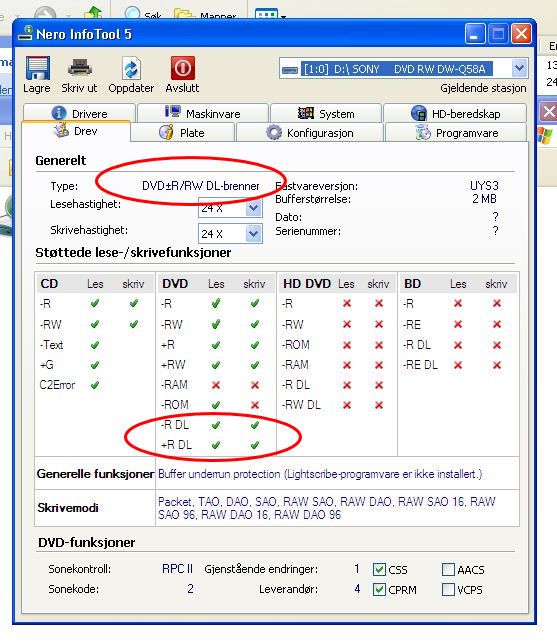Open the Drivere tab
The width and height of the screenshot is (557, 643).
tap(79, 113)
